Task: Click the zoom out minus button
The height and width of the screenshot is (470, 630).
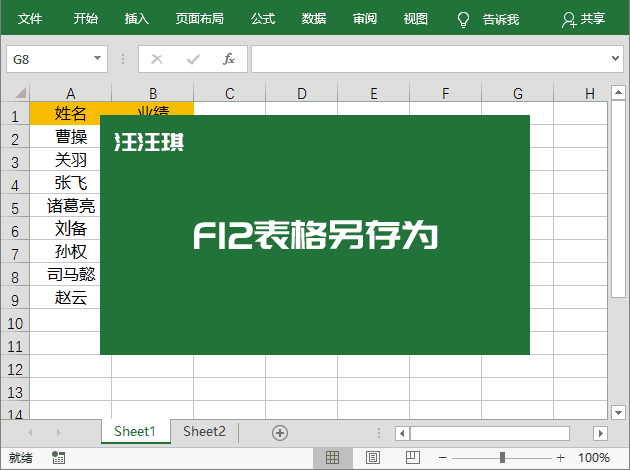Action: click(443, 458)
